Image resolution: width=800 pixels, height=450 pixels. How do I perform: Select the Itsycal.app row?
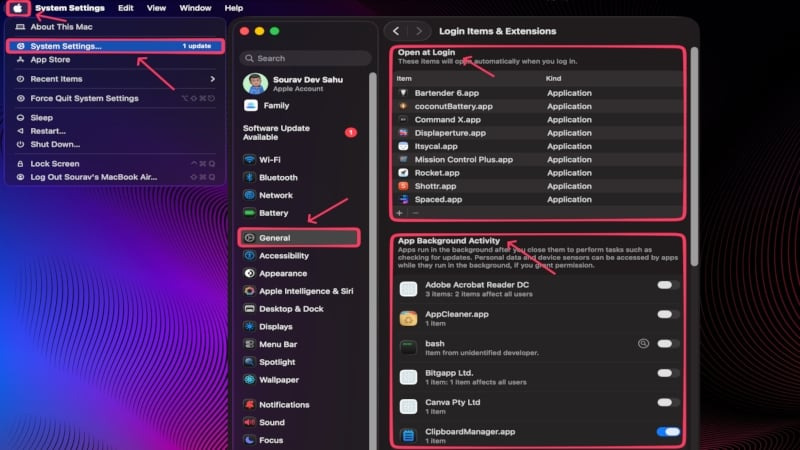537,146
